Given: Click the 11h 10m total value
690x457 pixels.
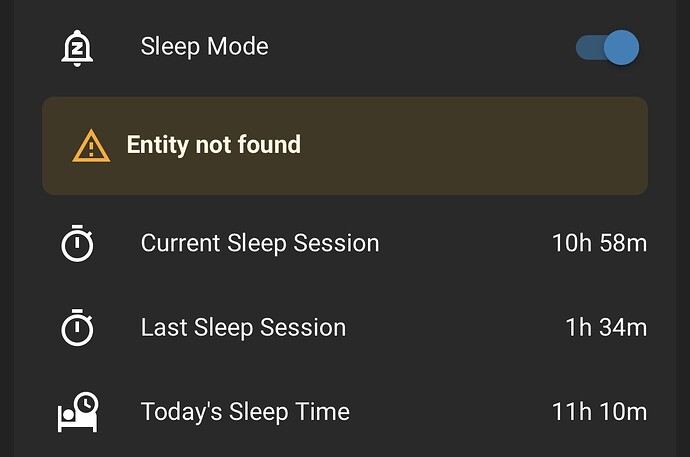Looking at the screenshot, I should pos(600,412).
